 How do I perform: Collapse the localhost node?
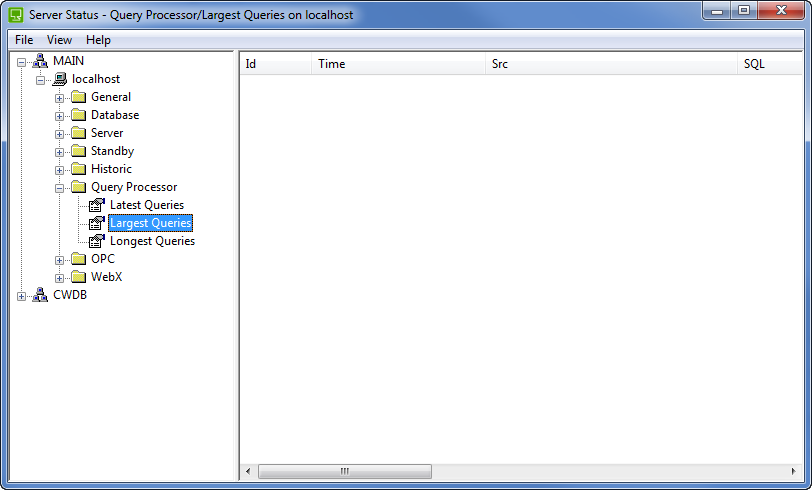pos(40,80)
